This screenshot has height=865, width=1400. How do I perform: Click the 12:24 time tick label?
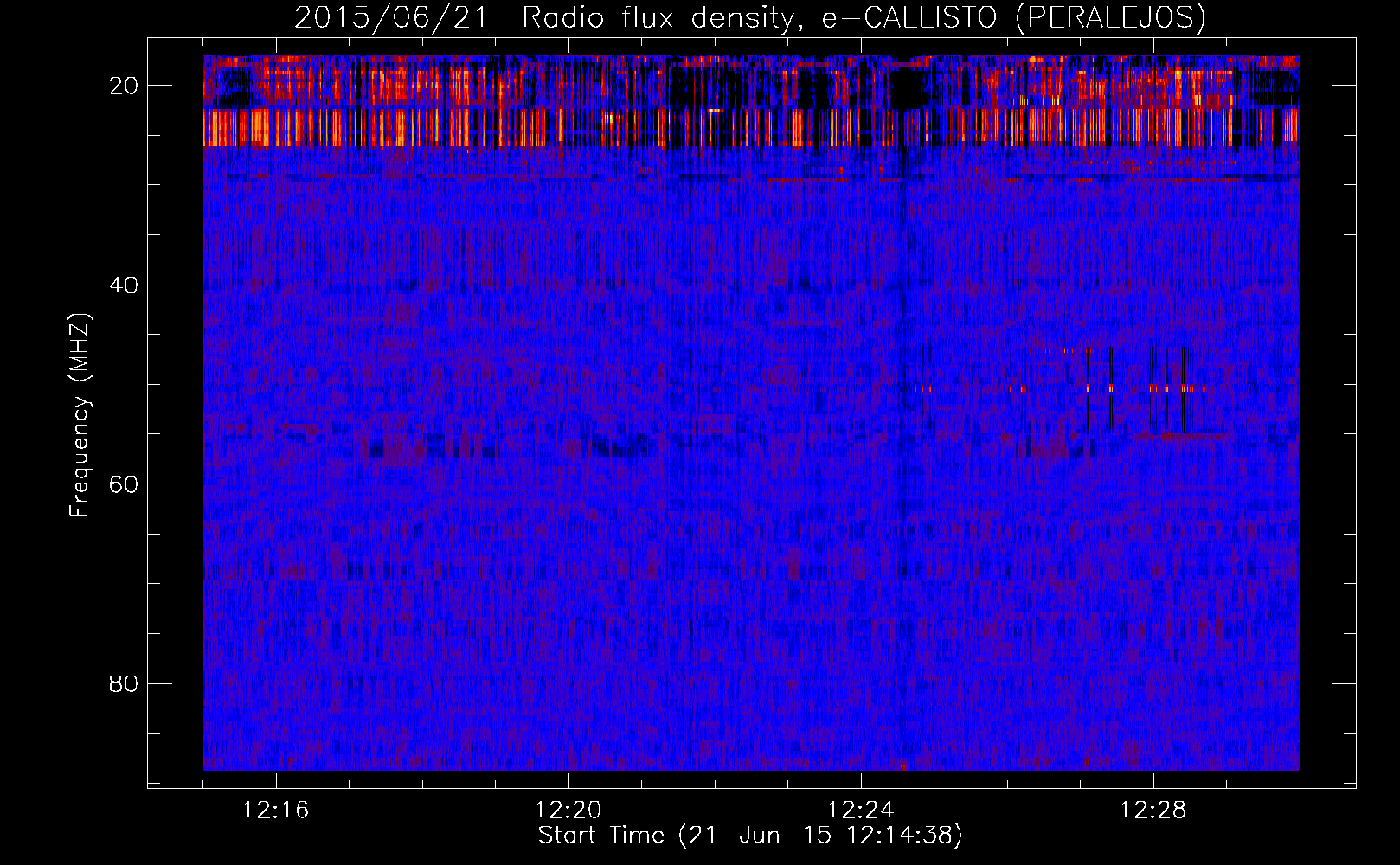861,811
